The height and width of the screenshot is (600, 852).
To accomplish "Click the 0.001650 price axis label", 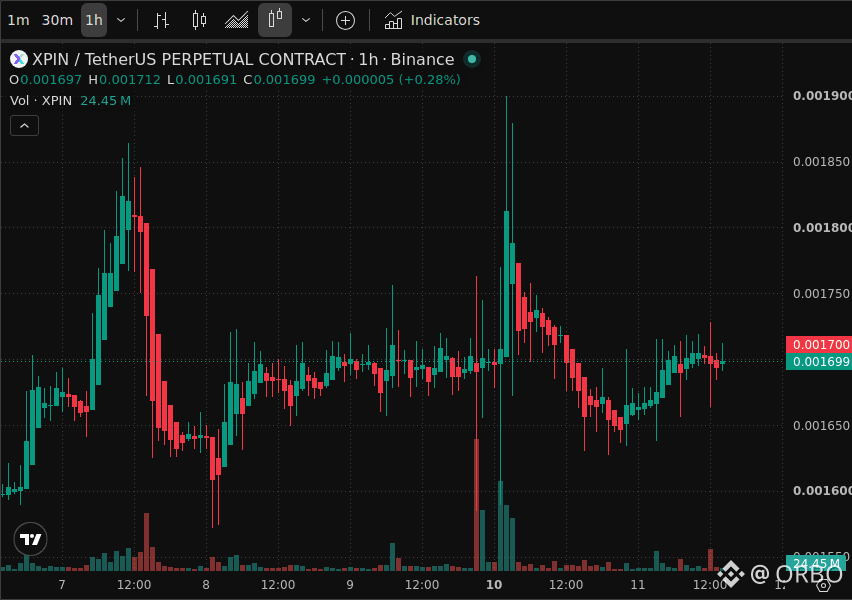I will point(821,425).
